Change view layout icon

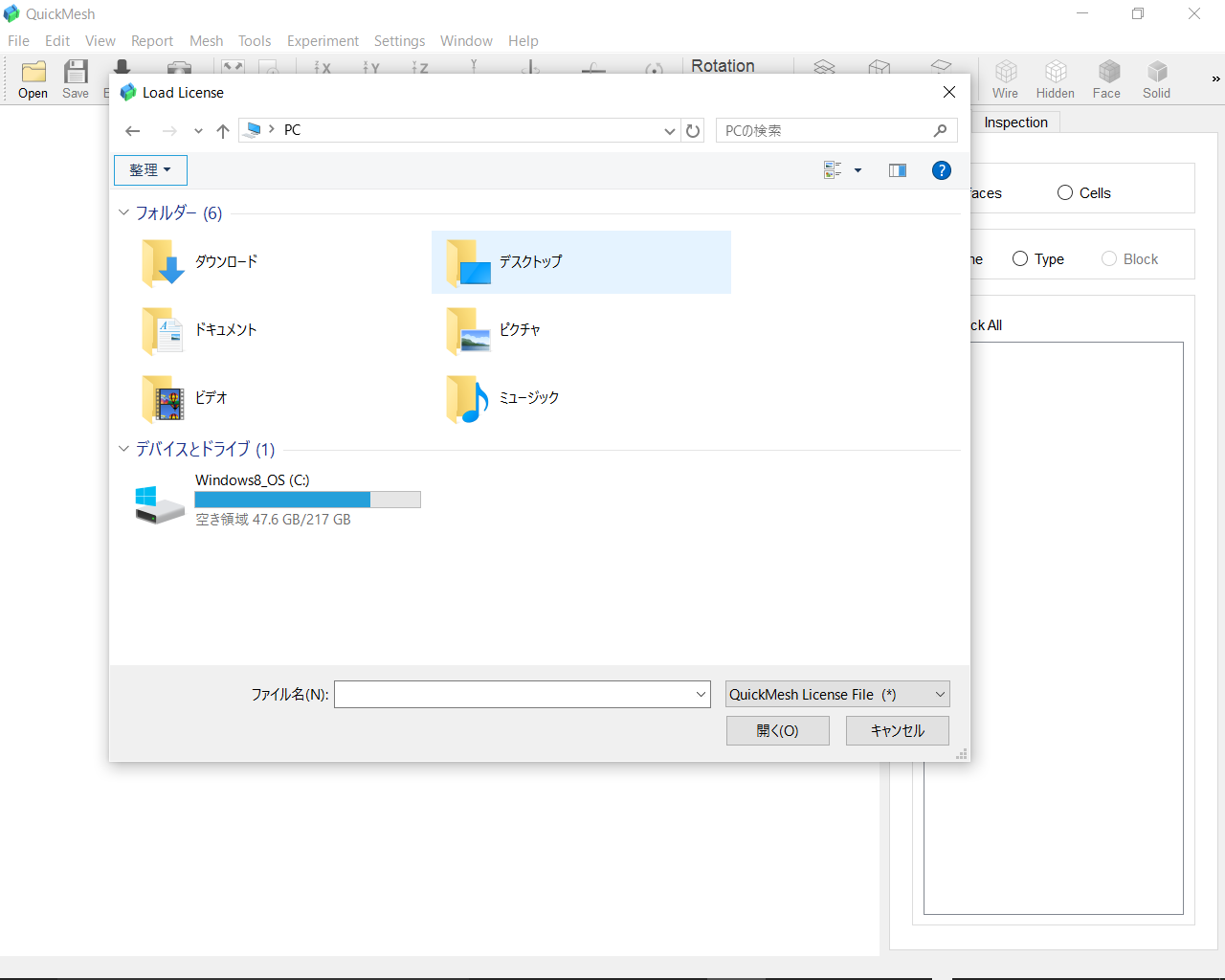[833, 170]
